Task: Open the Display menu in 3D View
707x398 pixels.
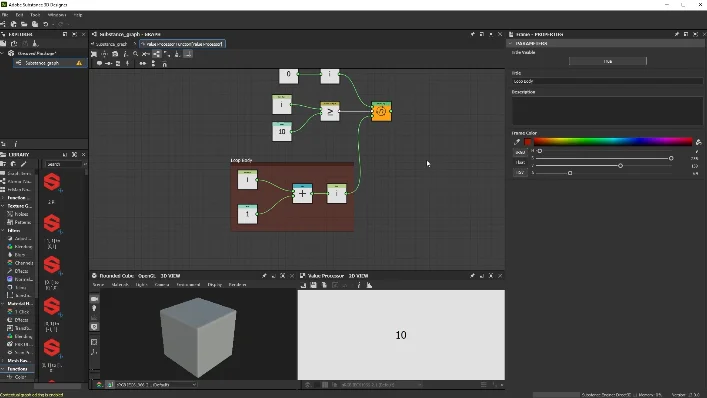Action: pos(215,285)
